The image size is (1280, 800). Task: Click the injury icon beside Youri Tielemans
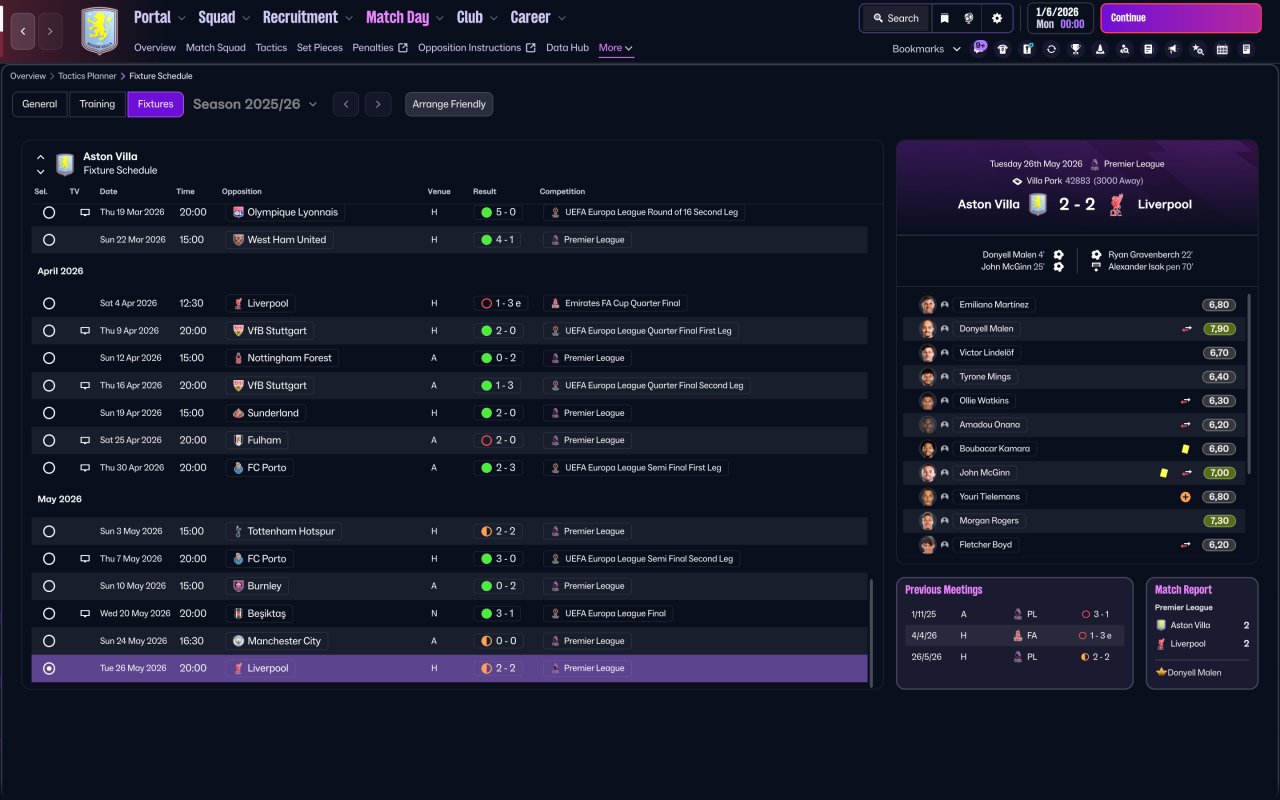[1186, 497]
